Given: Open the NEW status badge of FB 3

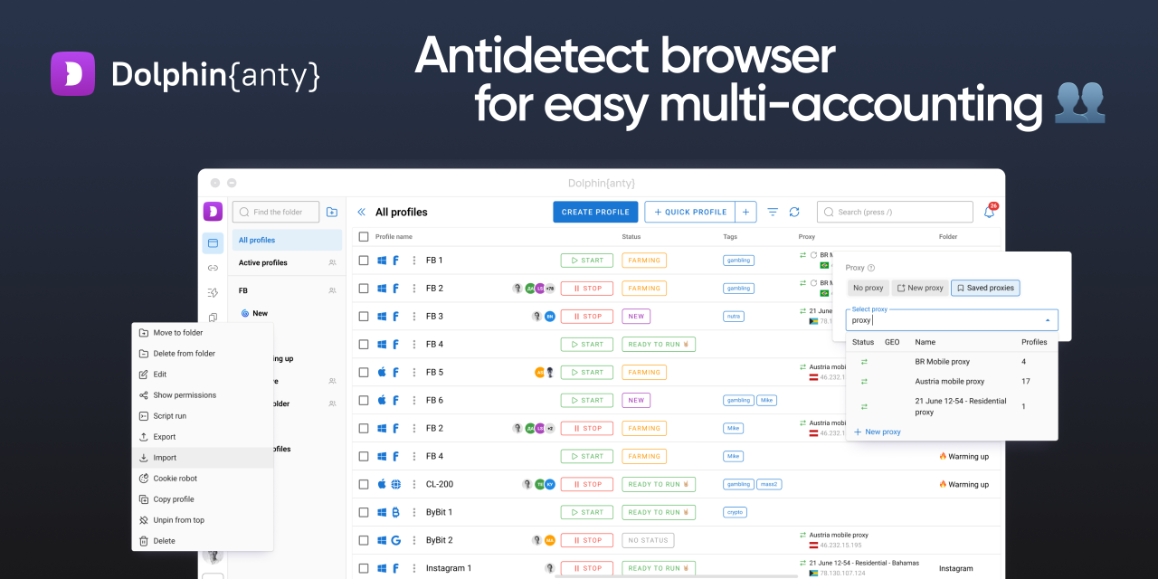Looking at the screenshot, I should (636, 316).
